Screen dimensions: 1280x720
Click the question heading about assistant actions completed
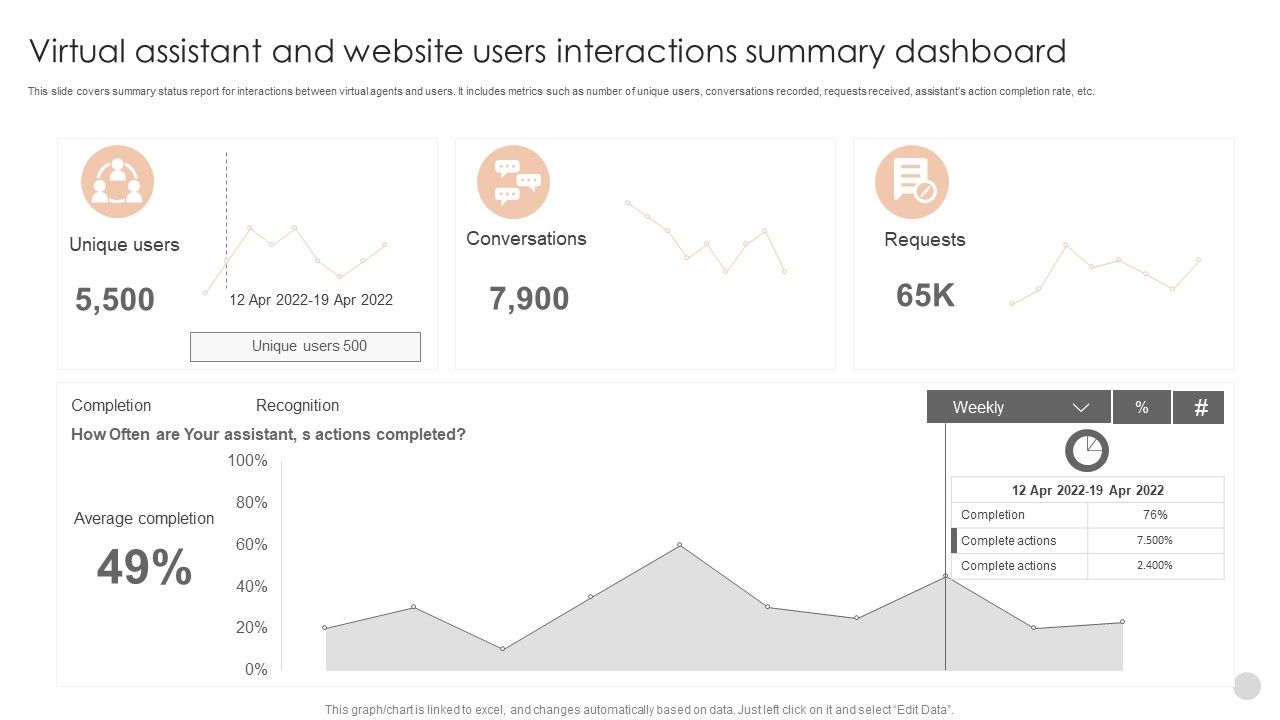[x=268, y=435]
